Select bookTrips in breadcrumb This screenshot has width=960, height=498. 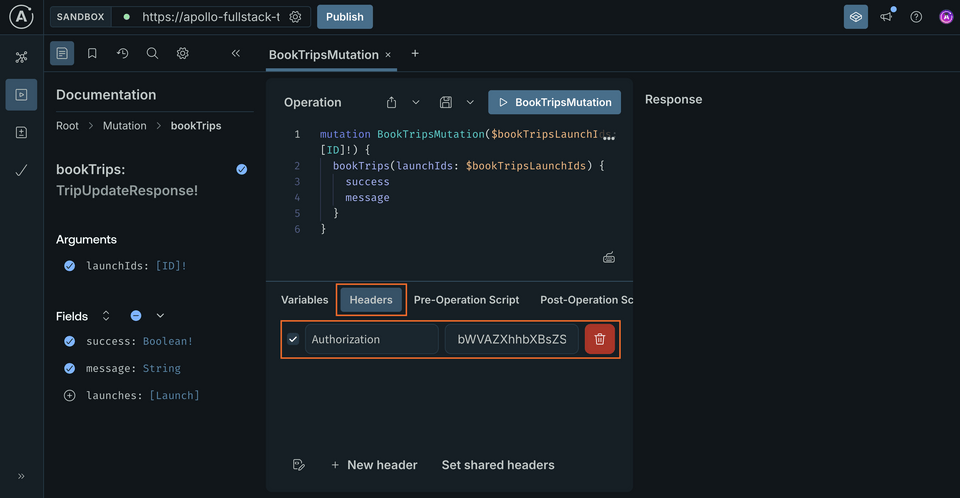[196, 126]
